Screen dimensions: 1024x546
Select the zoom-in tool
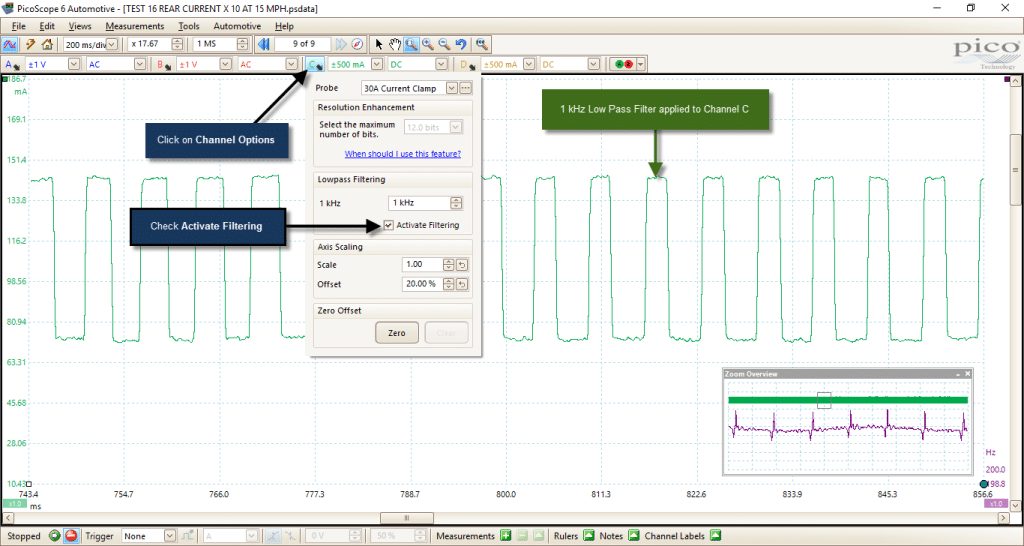pos(428,44)
